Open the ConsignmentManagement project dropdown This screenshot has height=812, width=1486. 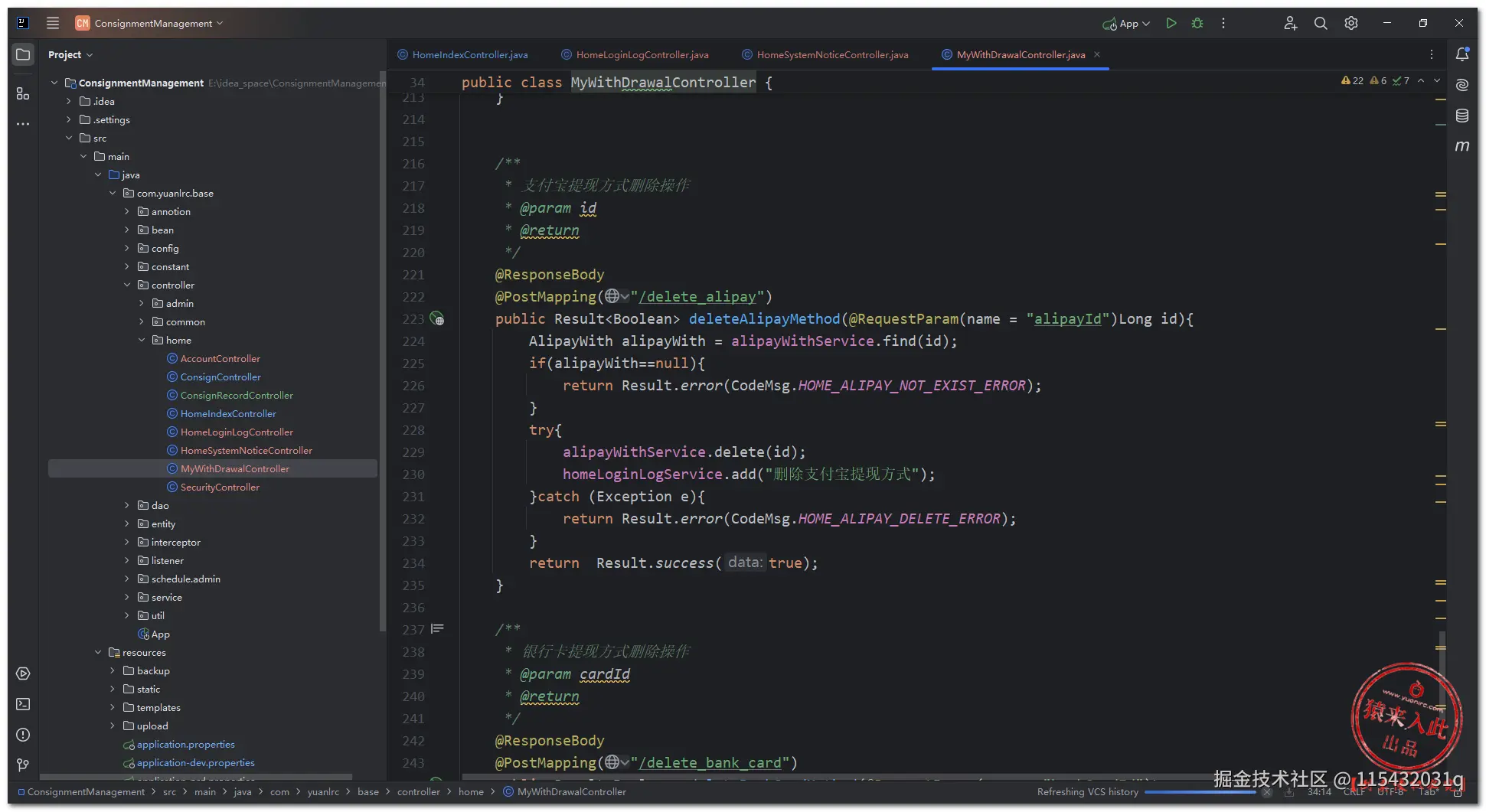coord(149,23)
